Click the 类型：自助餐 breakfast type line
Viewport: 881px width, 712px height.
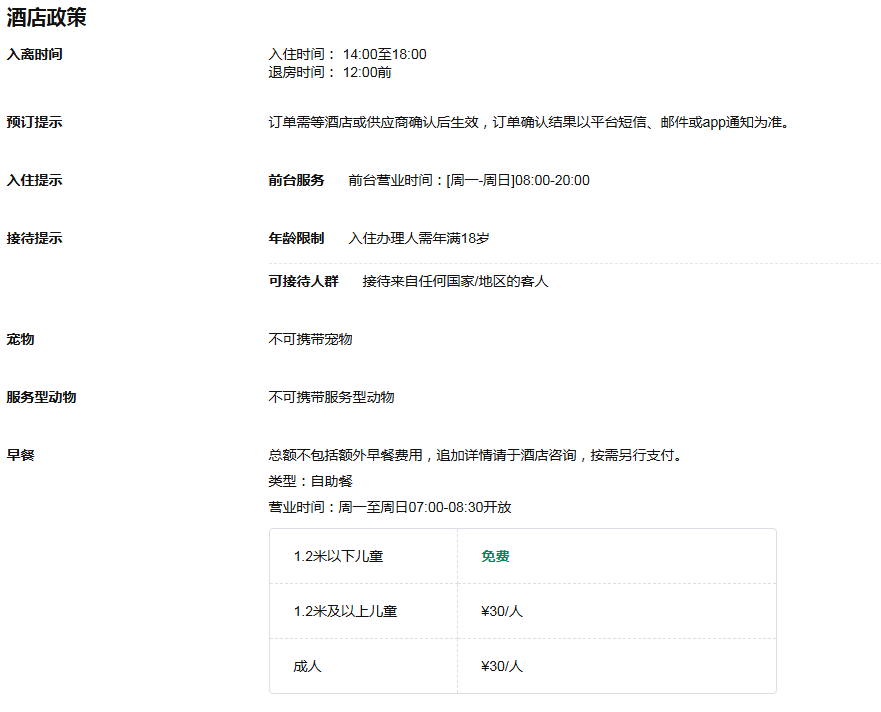coord(310,481)
